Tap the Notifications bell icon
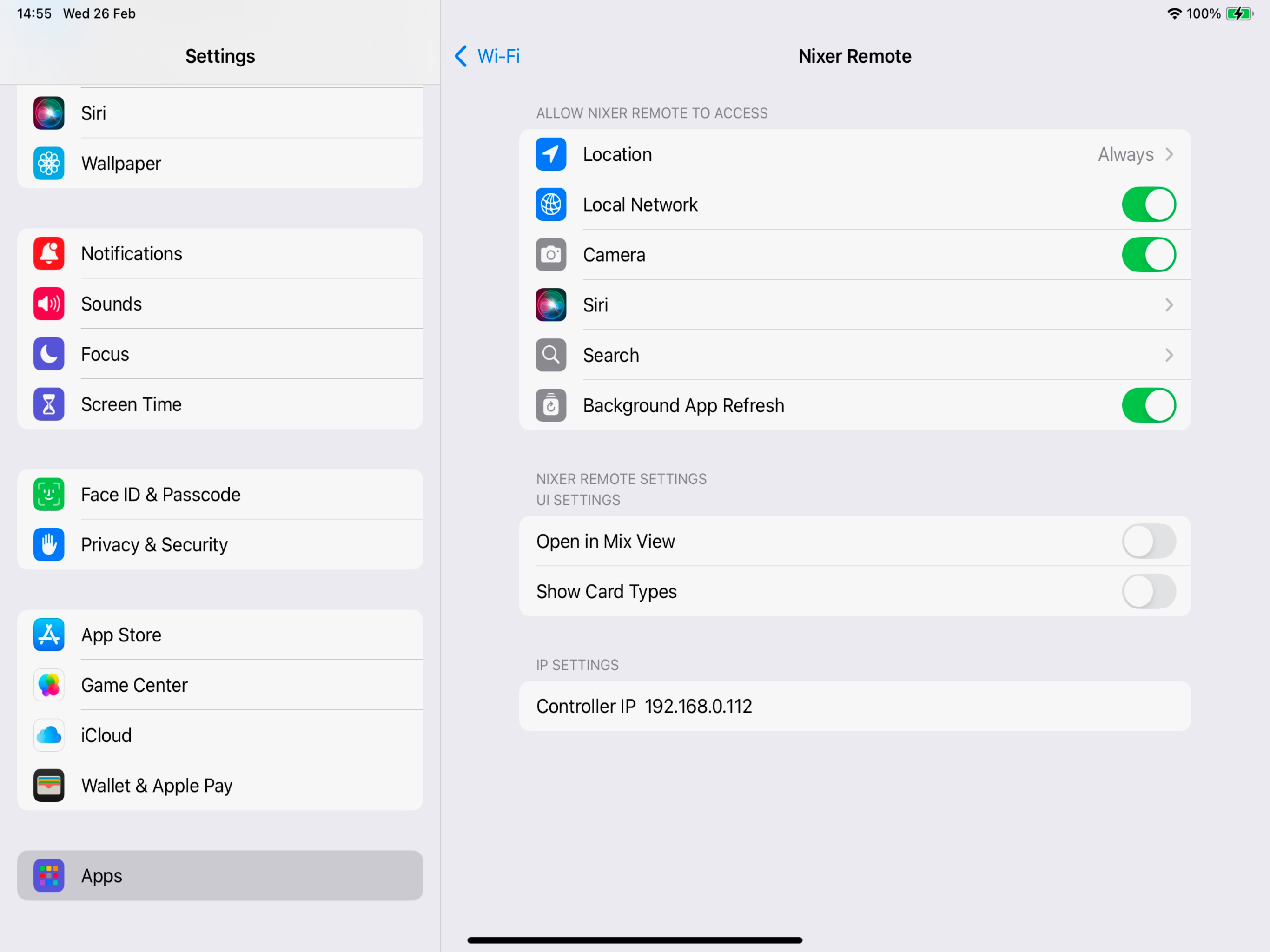 pos(49,254)
